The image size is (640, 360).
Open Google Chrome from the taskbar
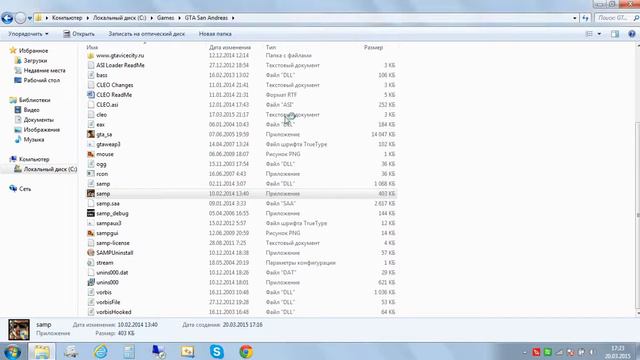[x=246, y=351]
